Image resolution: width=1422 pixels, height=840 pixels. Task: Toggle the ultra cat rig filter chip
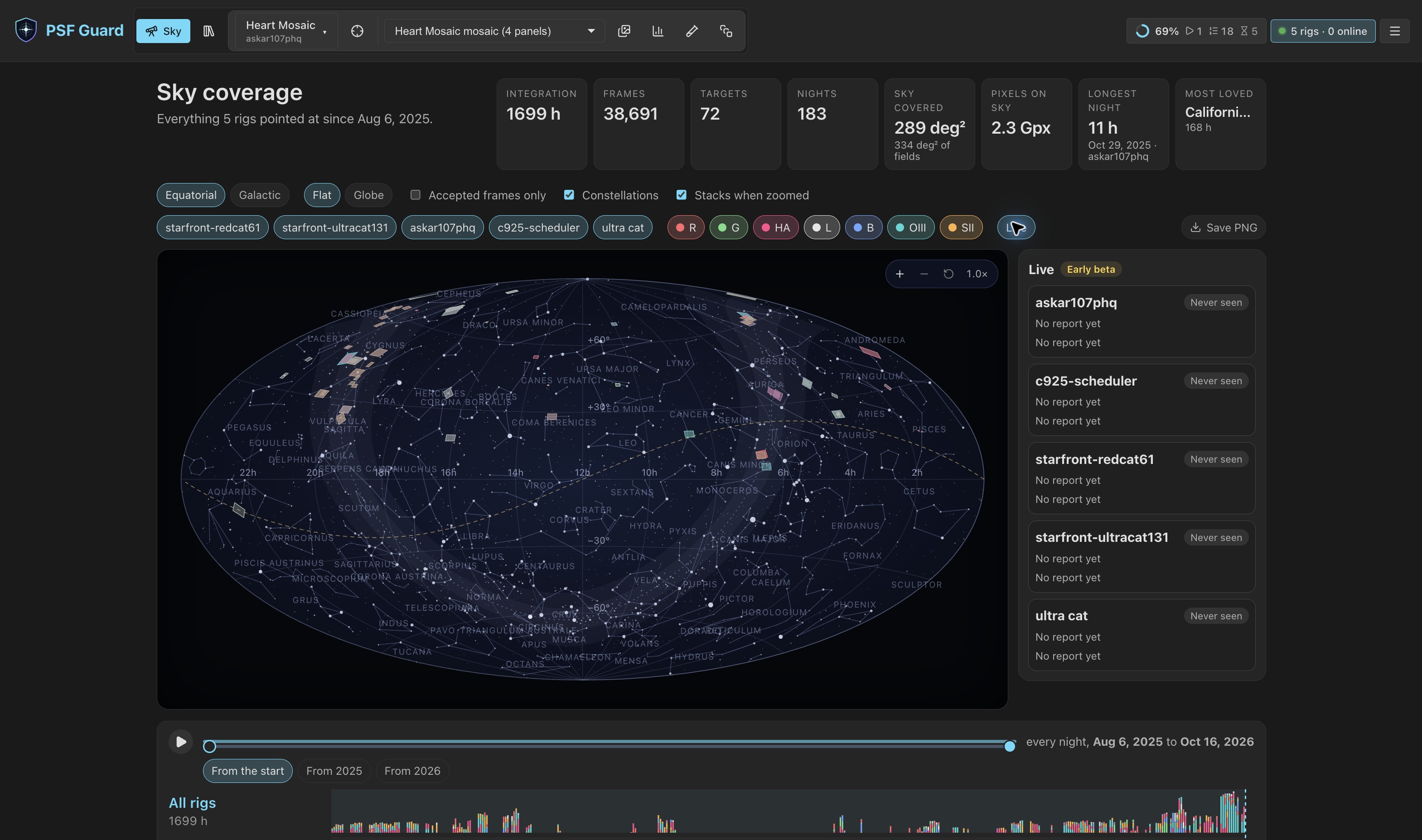click(623, 227)
